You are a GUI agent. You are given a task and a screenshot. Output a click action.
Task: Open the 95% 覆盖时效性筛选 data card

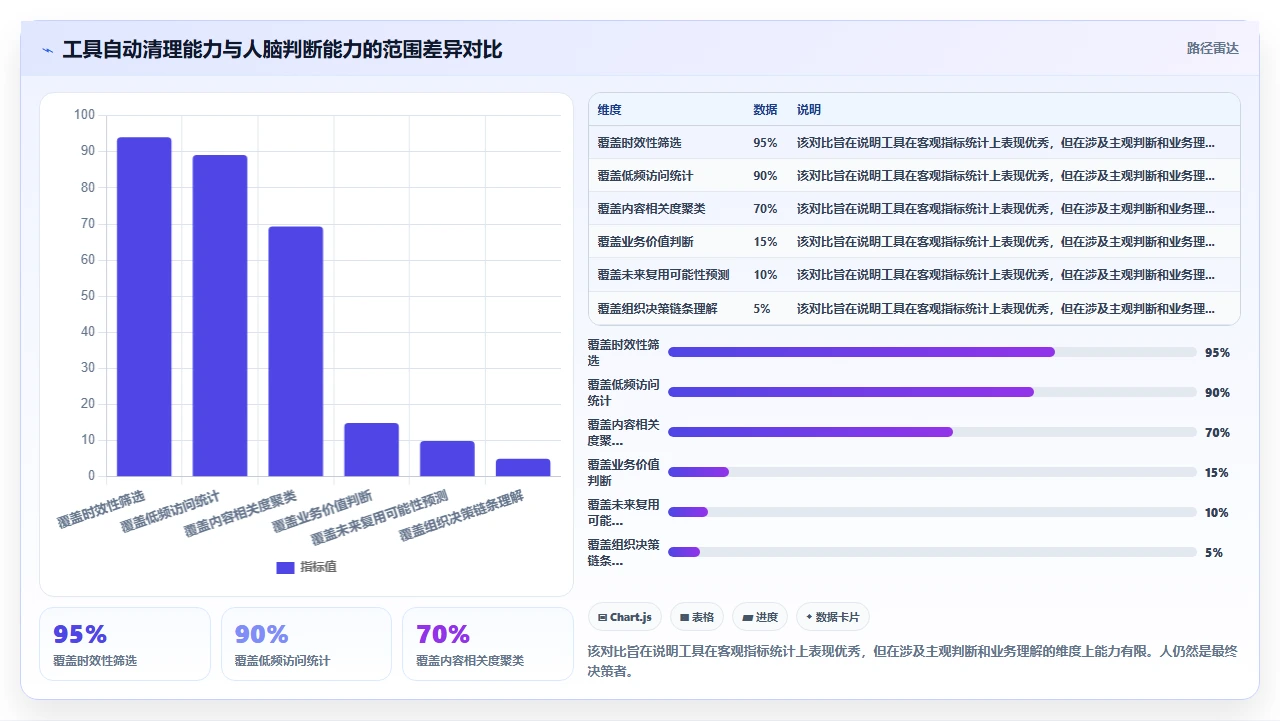125,644
